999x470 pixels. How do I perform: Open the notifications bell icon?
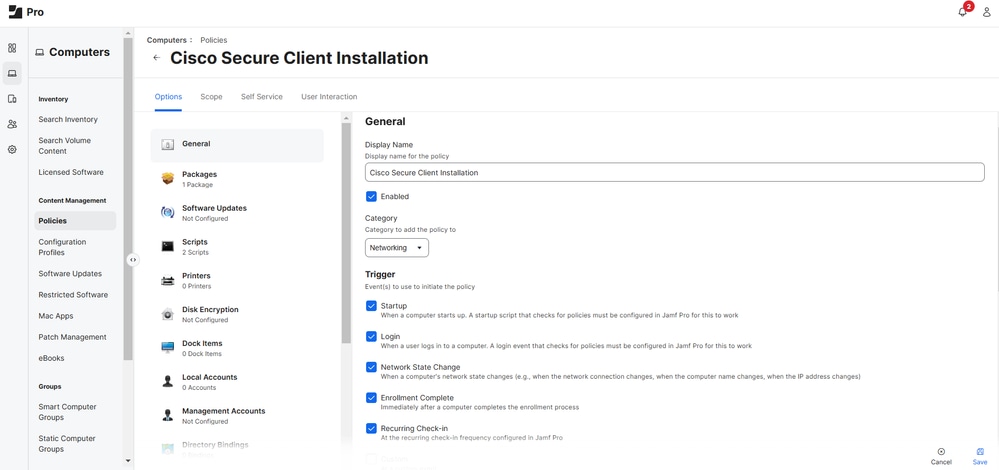[963, 12]
